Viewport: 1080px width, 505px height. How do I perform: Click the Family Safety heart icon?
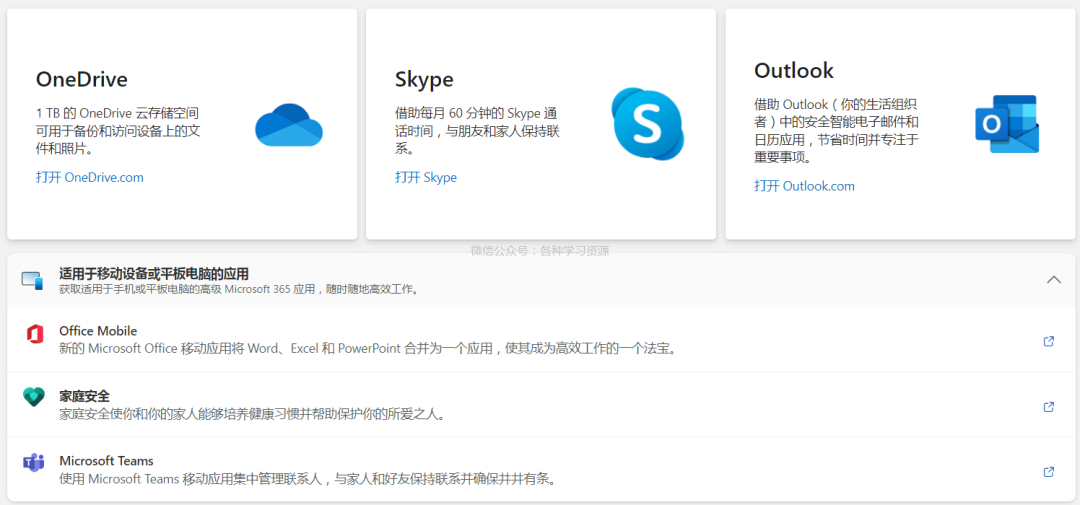[x=33, y=397]
